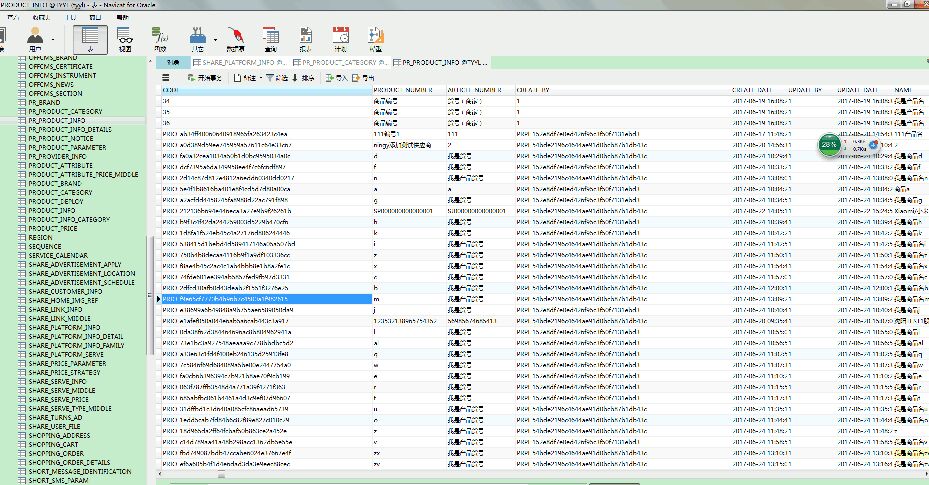Screen dimensions: 929x485
Task: Click the Schedule calendar toolbar icon
Action: pos(340,37)
